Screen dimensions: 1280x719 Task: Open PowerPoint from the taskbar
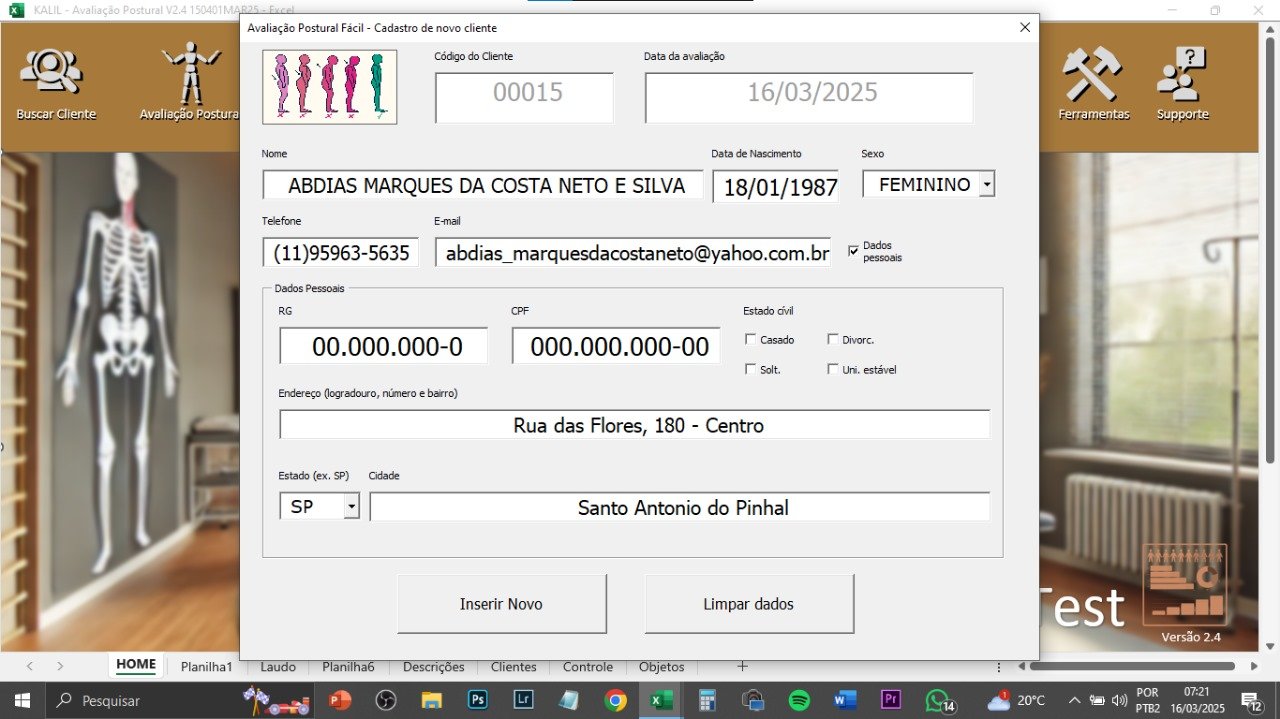(340, 700)
